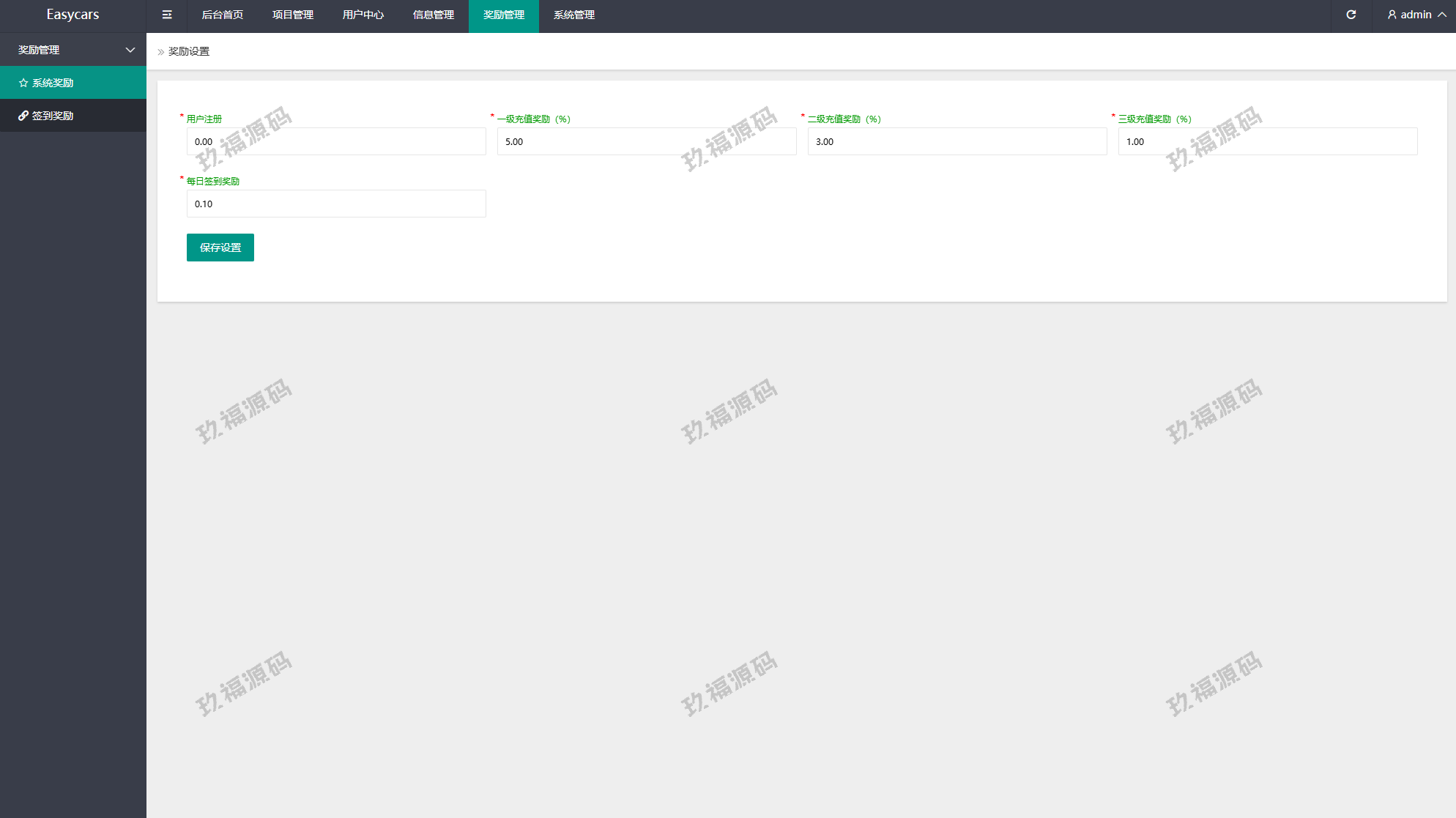This screenshot has height=818, width=1456.
Task: Click the admin user profile icon
Action: click(1392, 15)
